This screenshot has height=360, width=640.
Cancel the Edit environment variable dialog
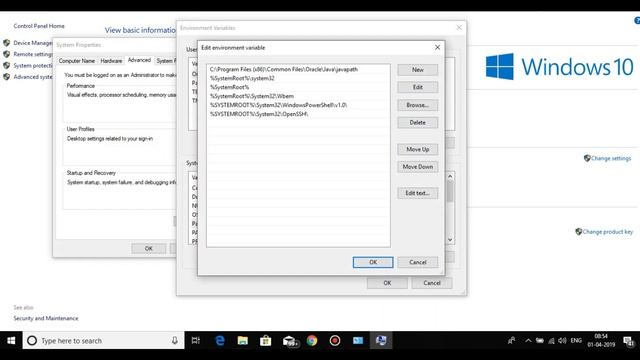(x=418, y=262)
